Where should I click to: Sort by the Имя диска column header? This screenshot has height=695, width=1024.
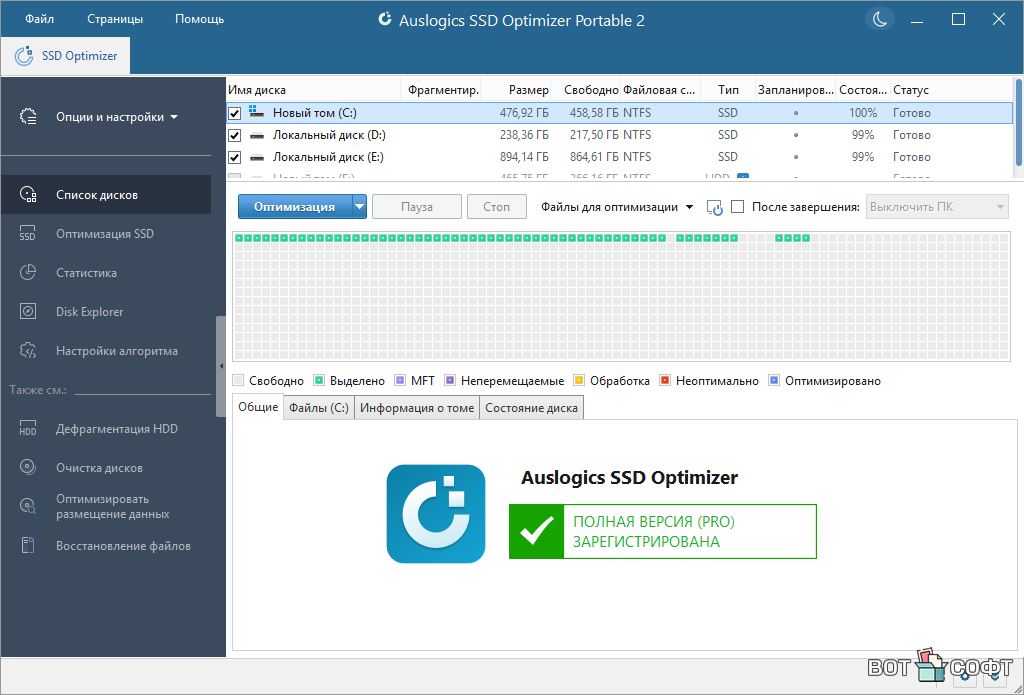(x=313, y=90)
